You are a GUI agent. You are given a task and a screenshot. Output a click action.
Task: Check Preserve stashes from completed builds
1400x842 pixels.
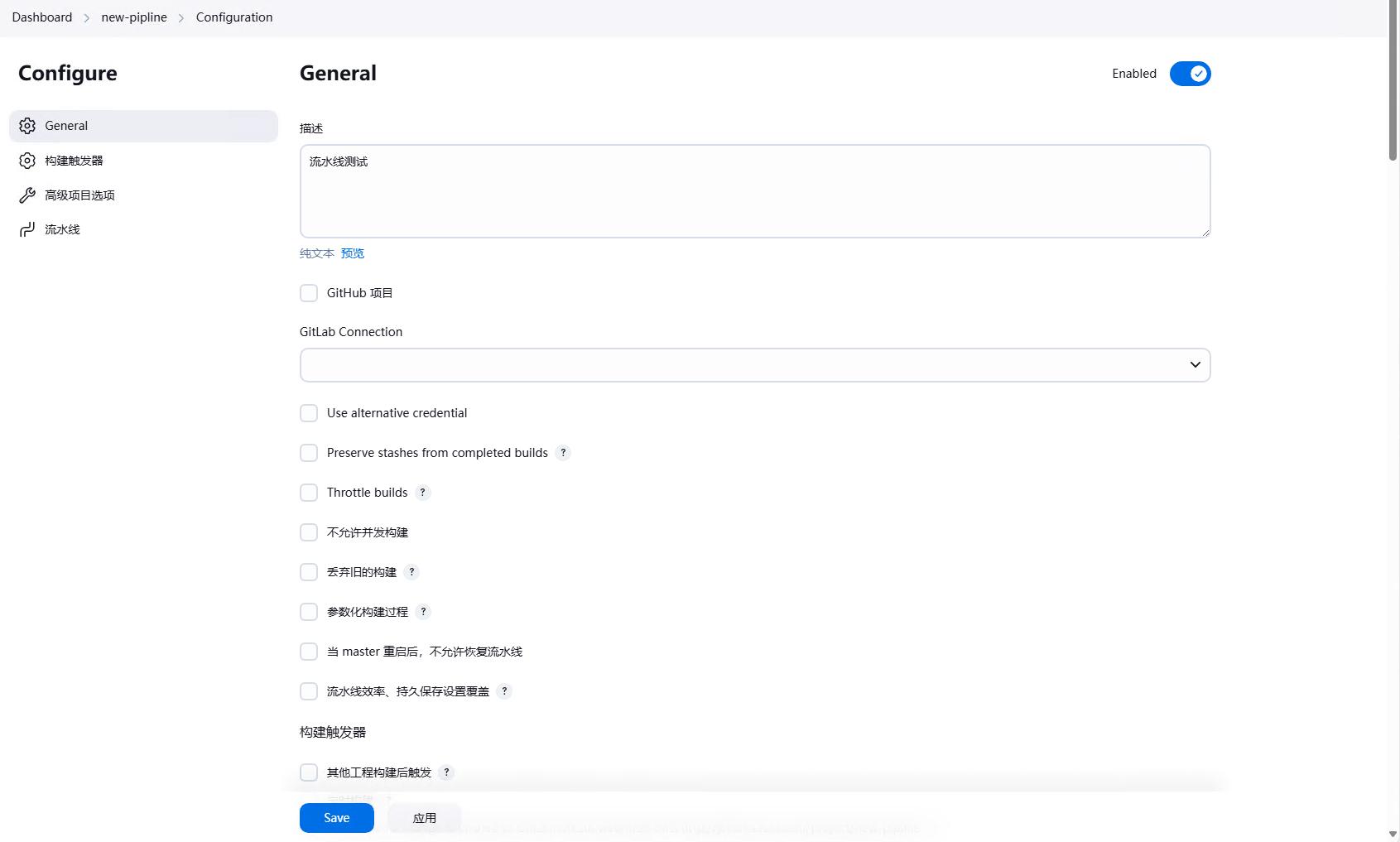[x=309, y=453]
